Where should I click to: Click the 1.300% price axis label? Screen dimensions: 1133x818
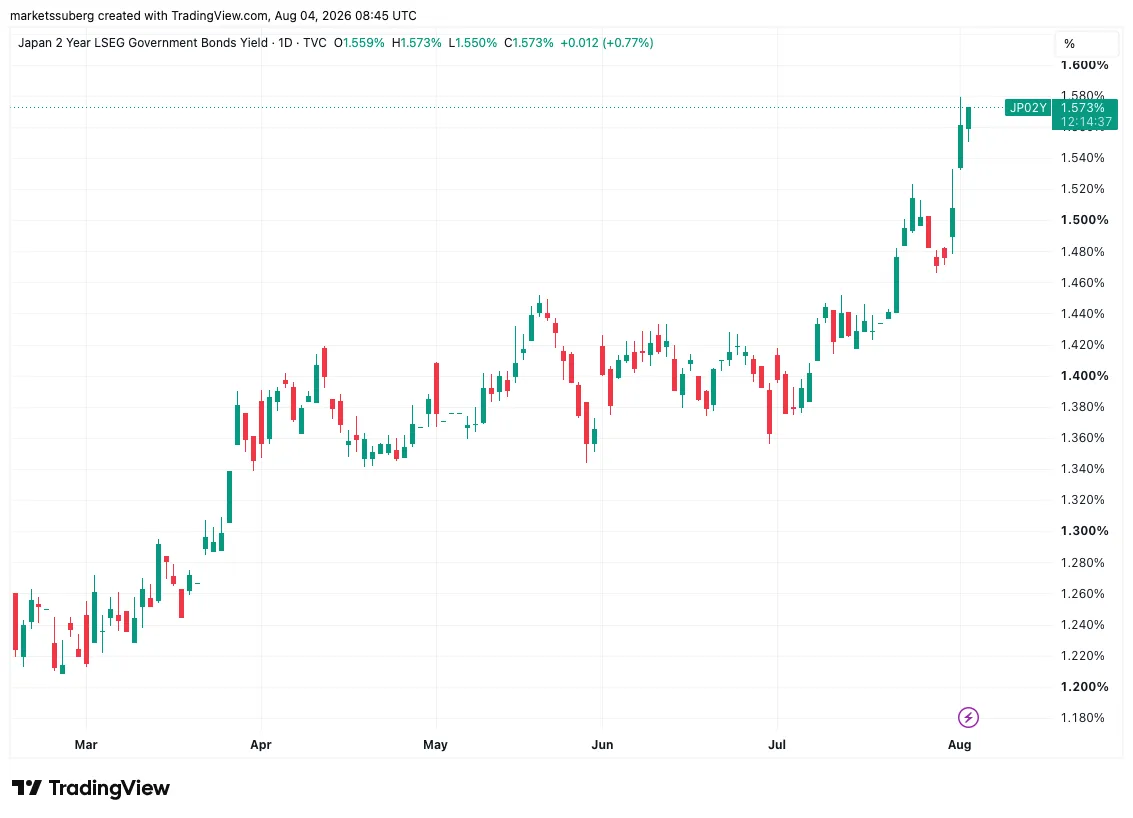[1085, 530]
